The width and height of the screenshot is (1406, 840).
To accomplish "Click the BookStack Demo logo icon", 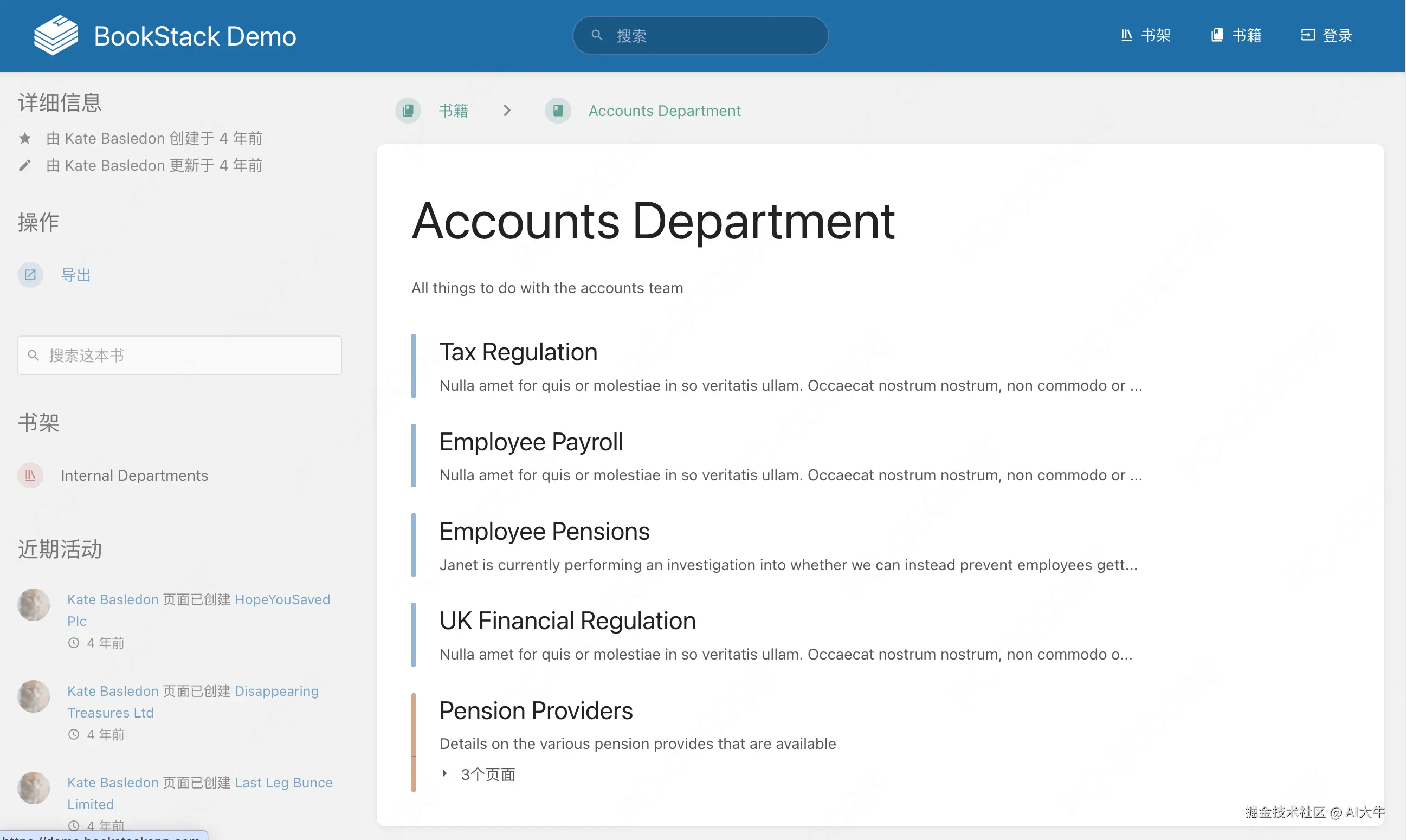I will [x=55, y=35].
